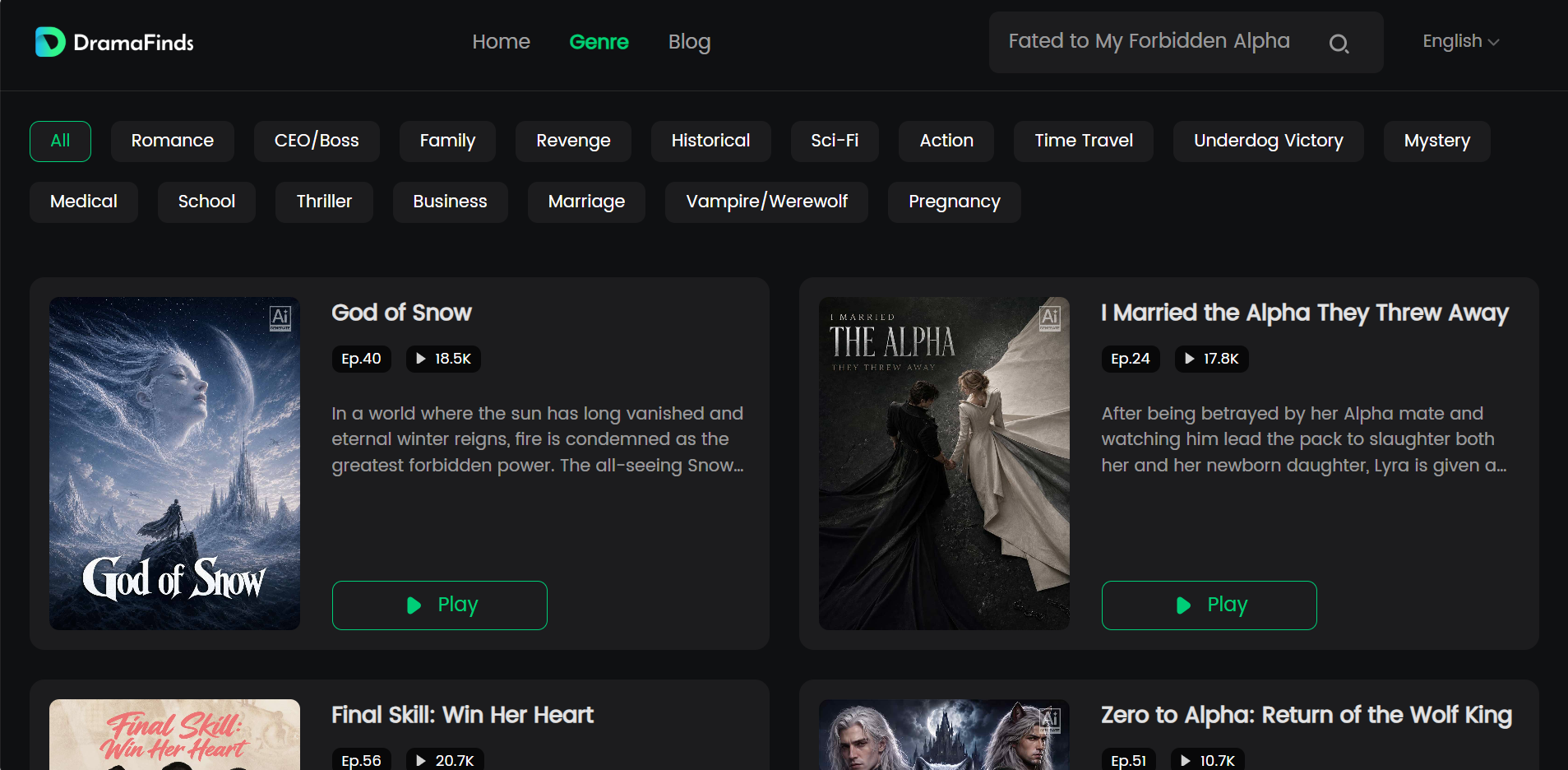The image size is (1568, 770).
Task: Play God of Snow
Action: tap(439, 605)
